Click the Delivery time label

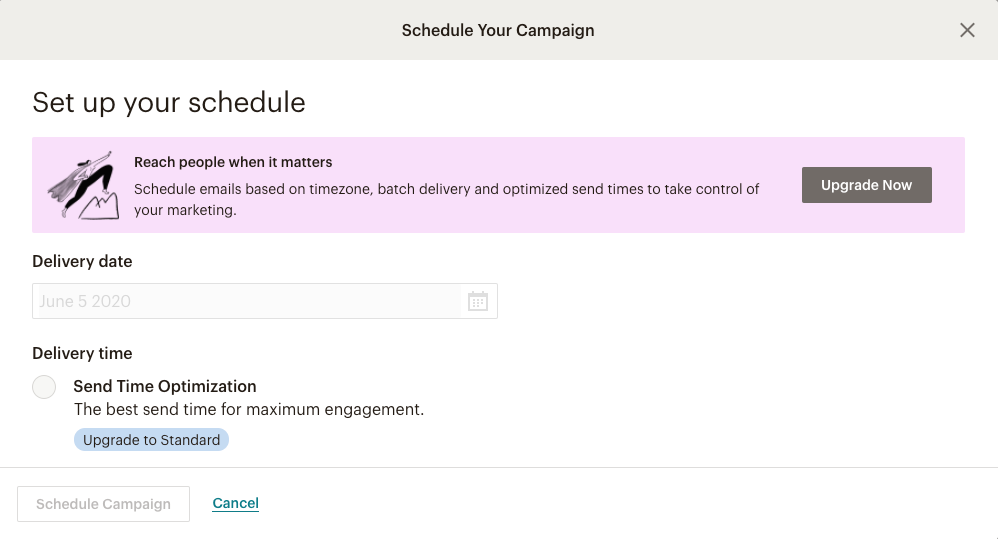[x=82, y=353]
